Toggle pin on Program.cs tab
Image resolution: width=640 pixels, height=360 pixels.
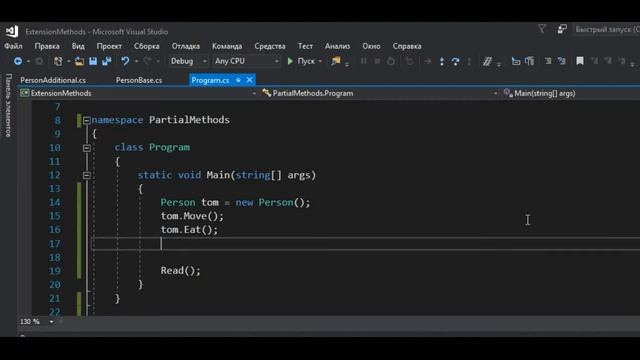[238, 80]
